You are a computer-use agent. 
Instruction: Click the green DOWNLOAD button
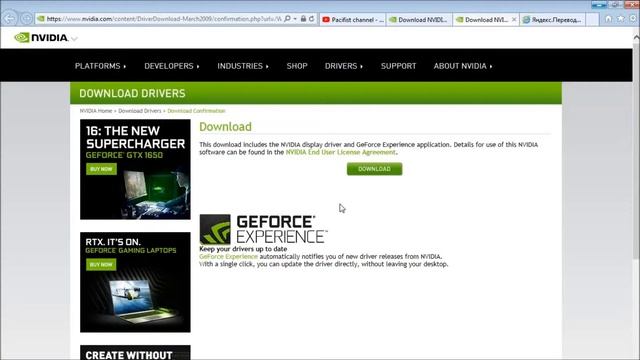(374, 169)
